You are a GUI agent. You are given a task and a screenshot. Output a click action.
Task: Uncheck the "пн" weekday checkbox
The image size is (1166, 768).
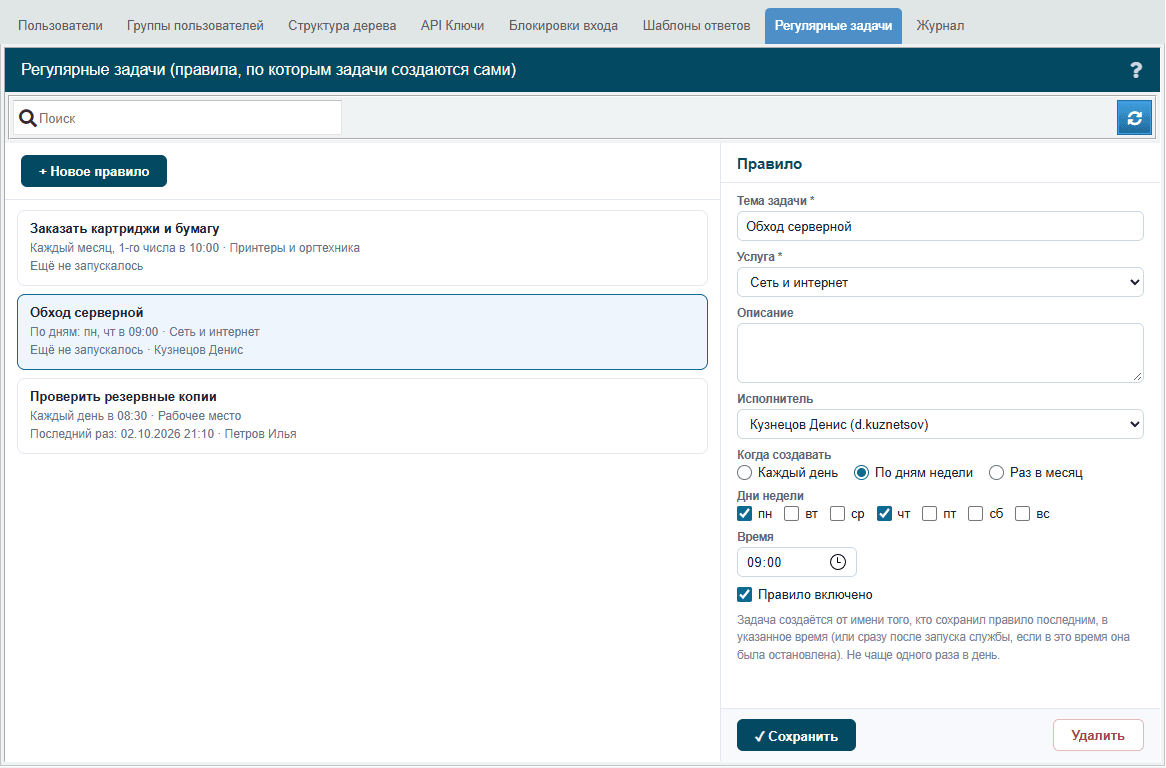coord(744,514)
